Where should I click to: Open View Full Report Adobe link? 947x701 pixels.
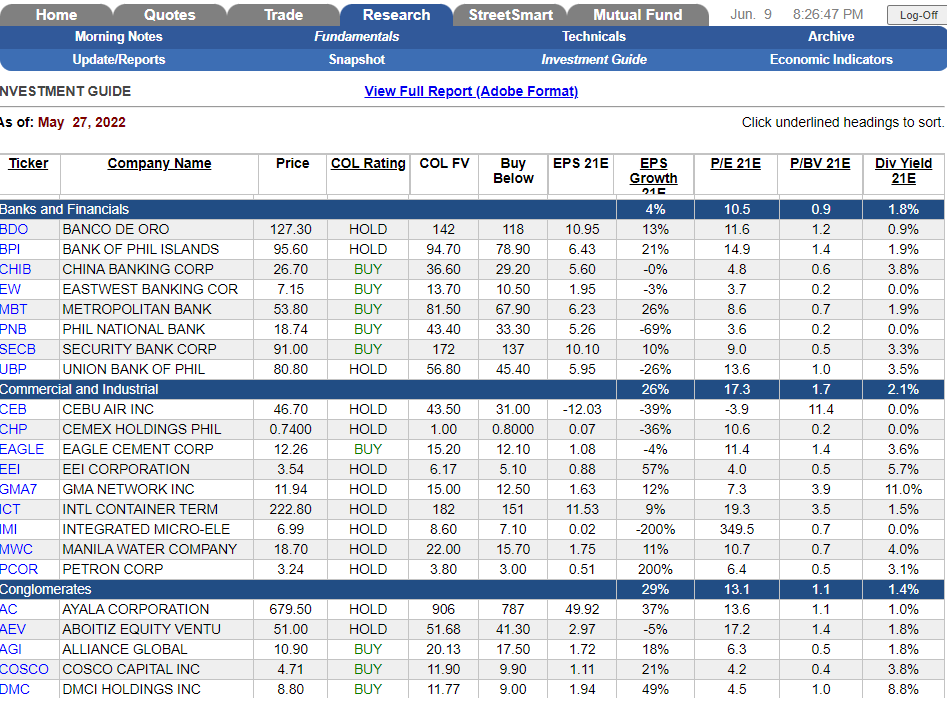tap(471, 91)
